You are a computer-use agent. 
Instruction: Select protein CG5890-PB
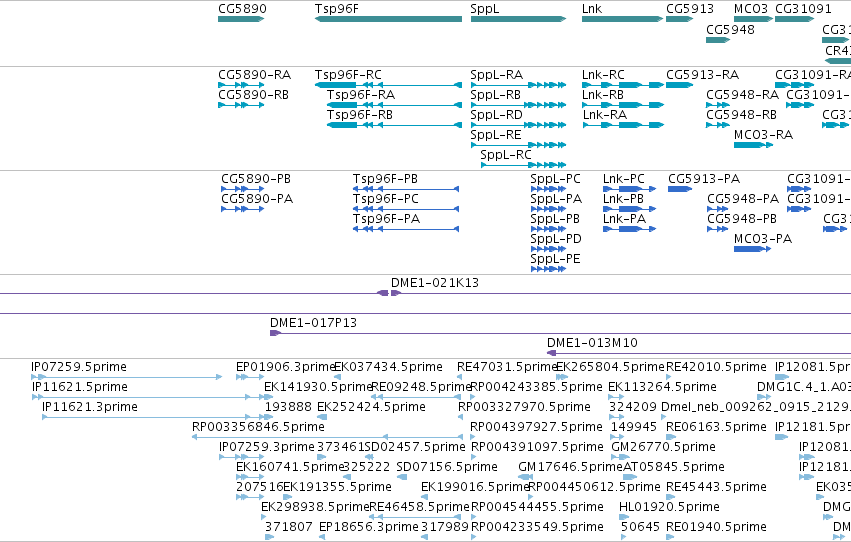(243, 189)
